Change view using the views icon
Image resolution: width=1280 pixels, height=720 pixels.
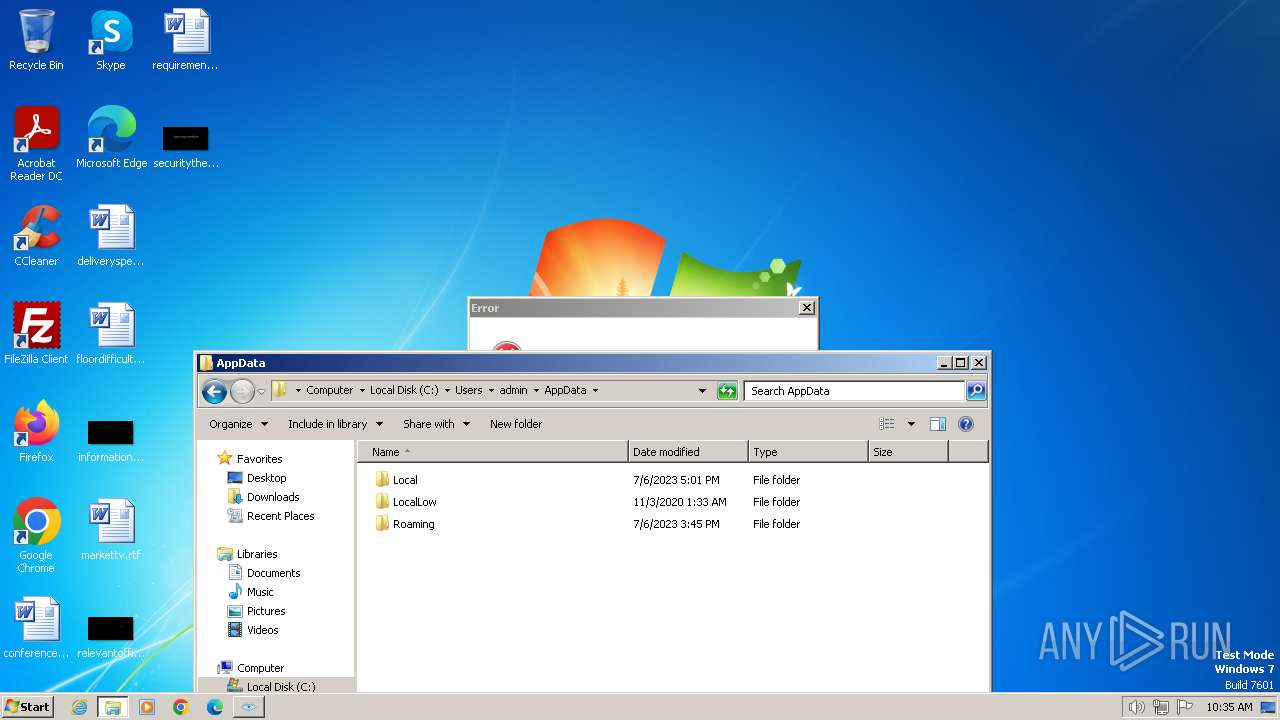click(x=887, y=424)
